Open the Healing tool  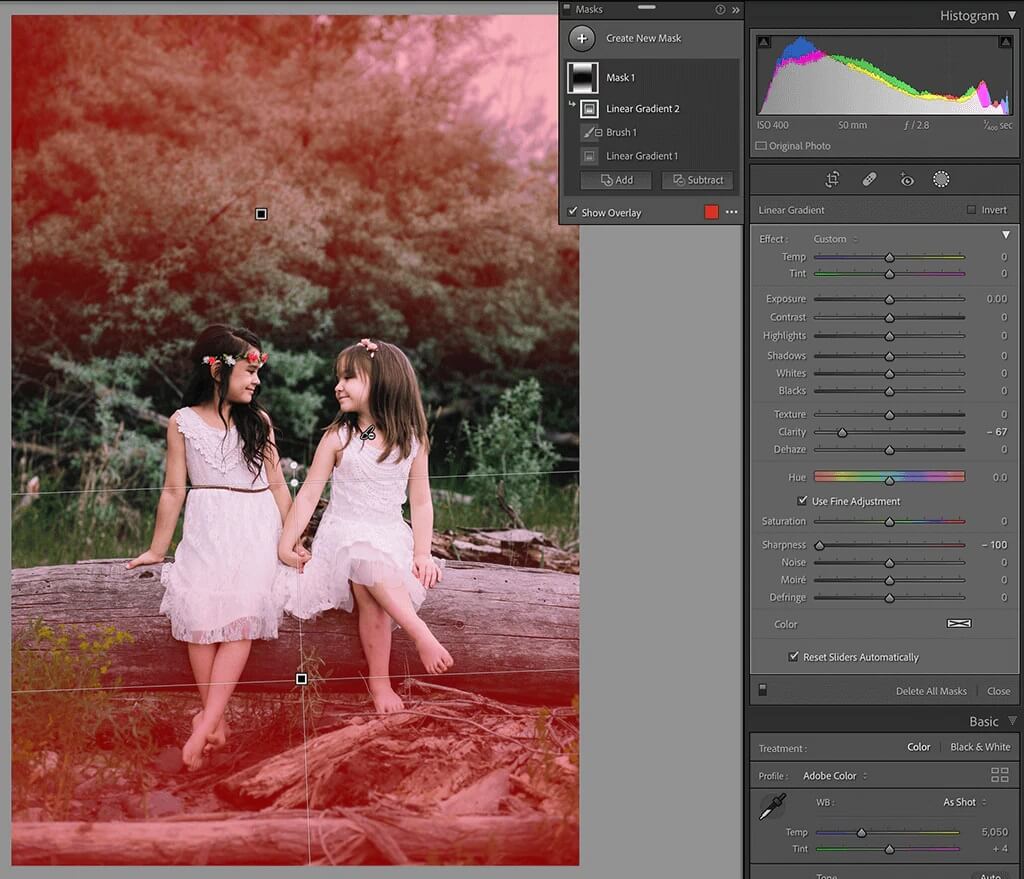pyautogui.click(x=868, y=179)
